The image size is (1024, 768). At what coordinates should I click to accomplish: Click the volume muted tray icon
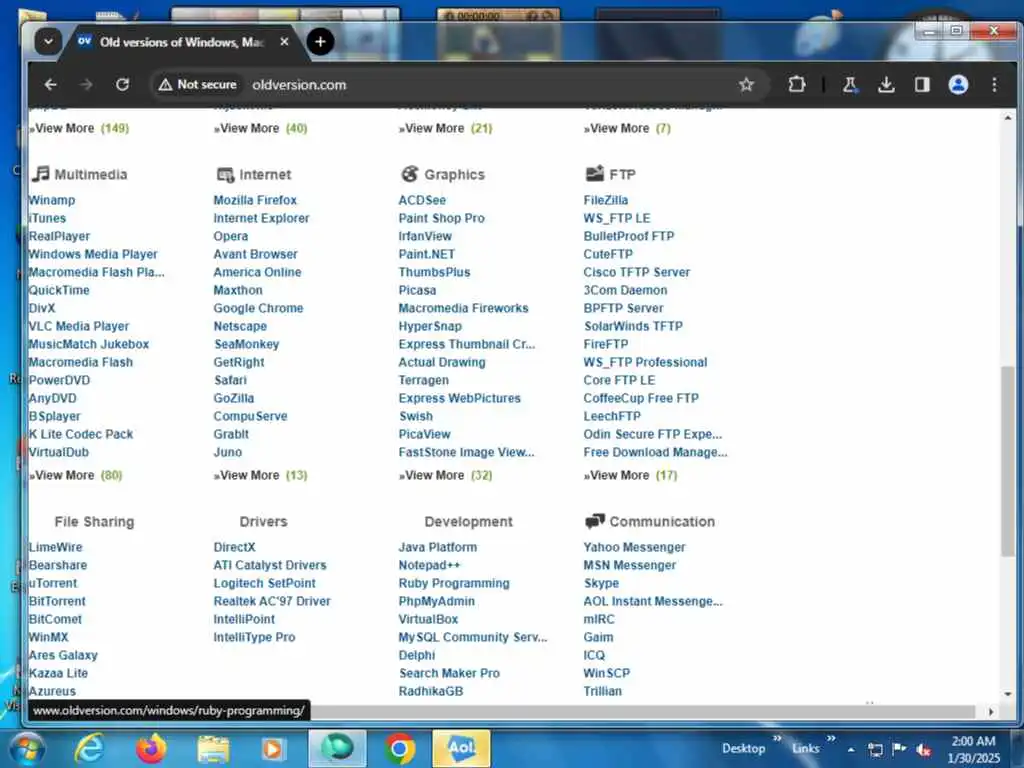[923, 750]
